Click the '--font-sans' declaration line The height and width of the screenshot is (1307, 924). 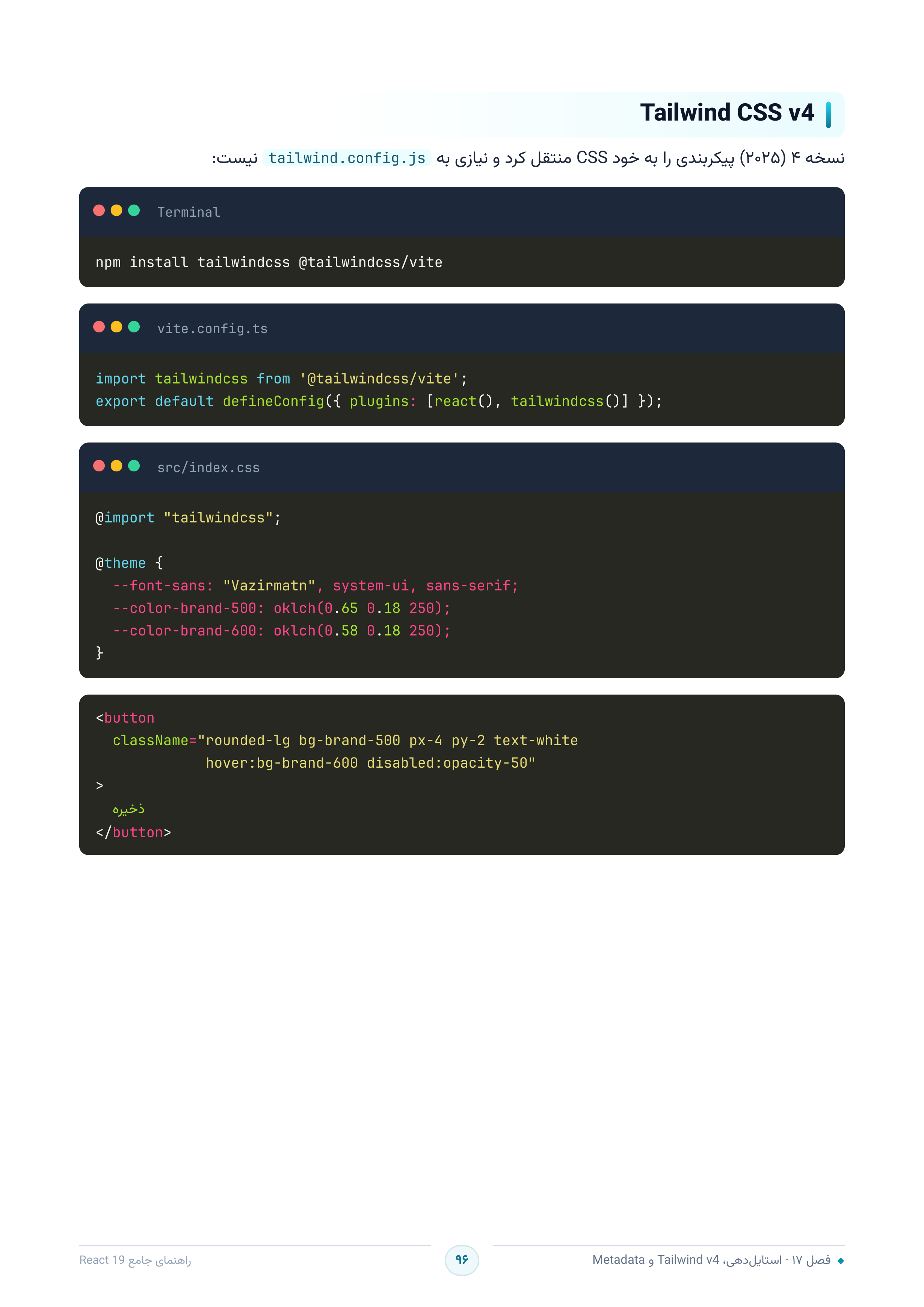pyautogui.click(x=316, y=586)
